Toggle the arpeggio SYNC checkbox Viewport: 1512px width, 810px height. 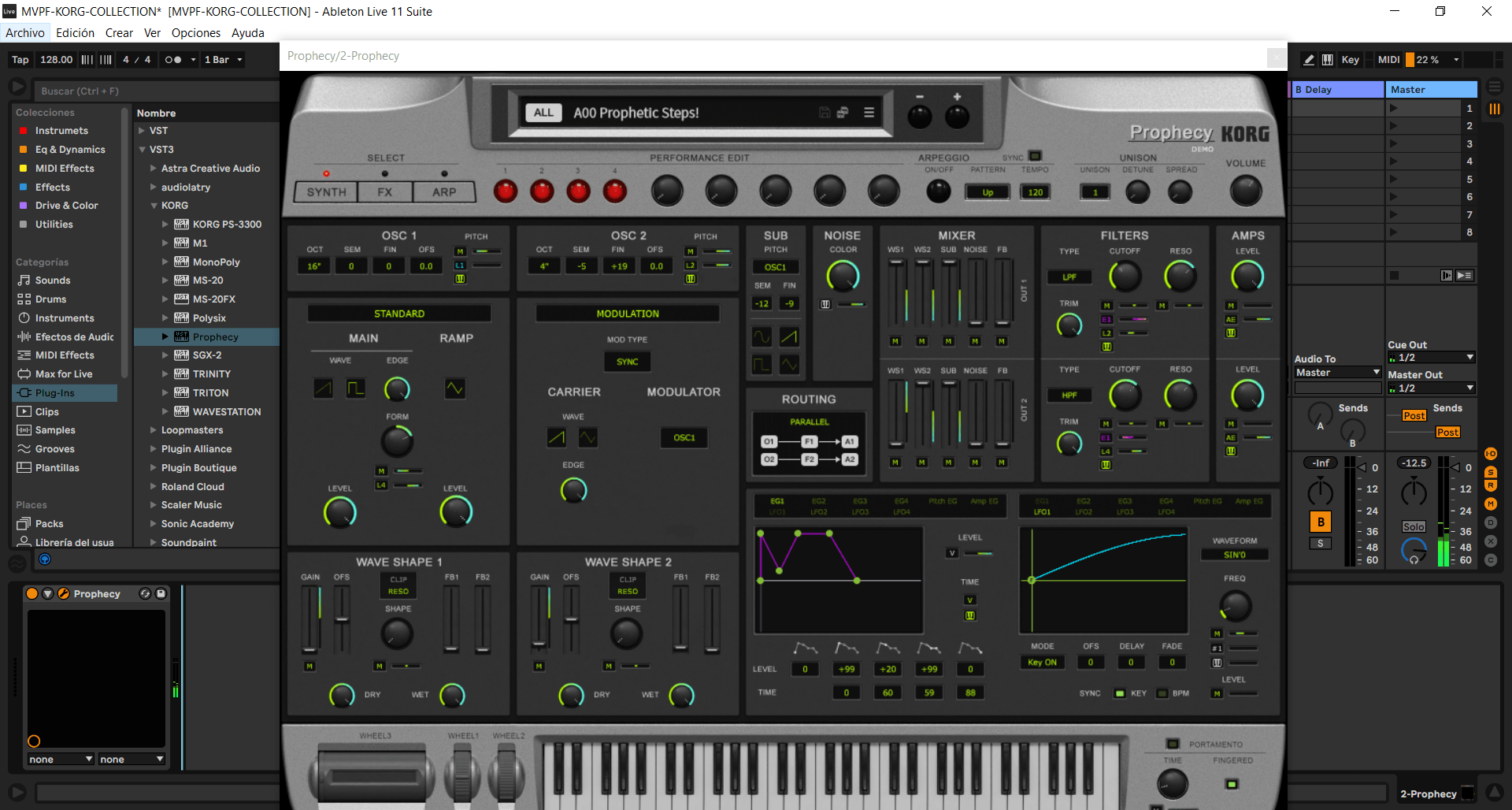1035,156
